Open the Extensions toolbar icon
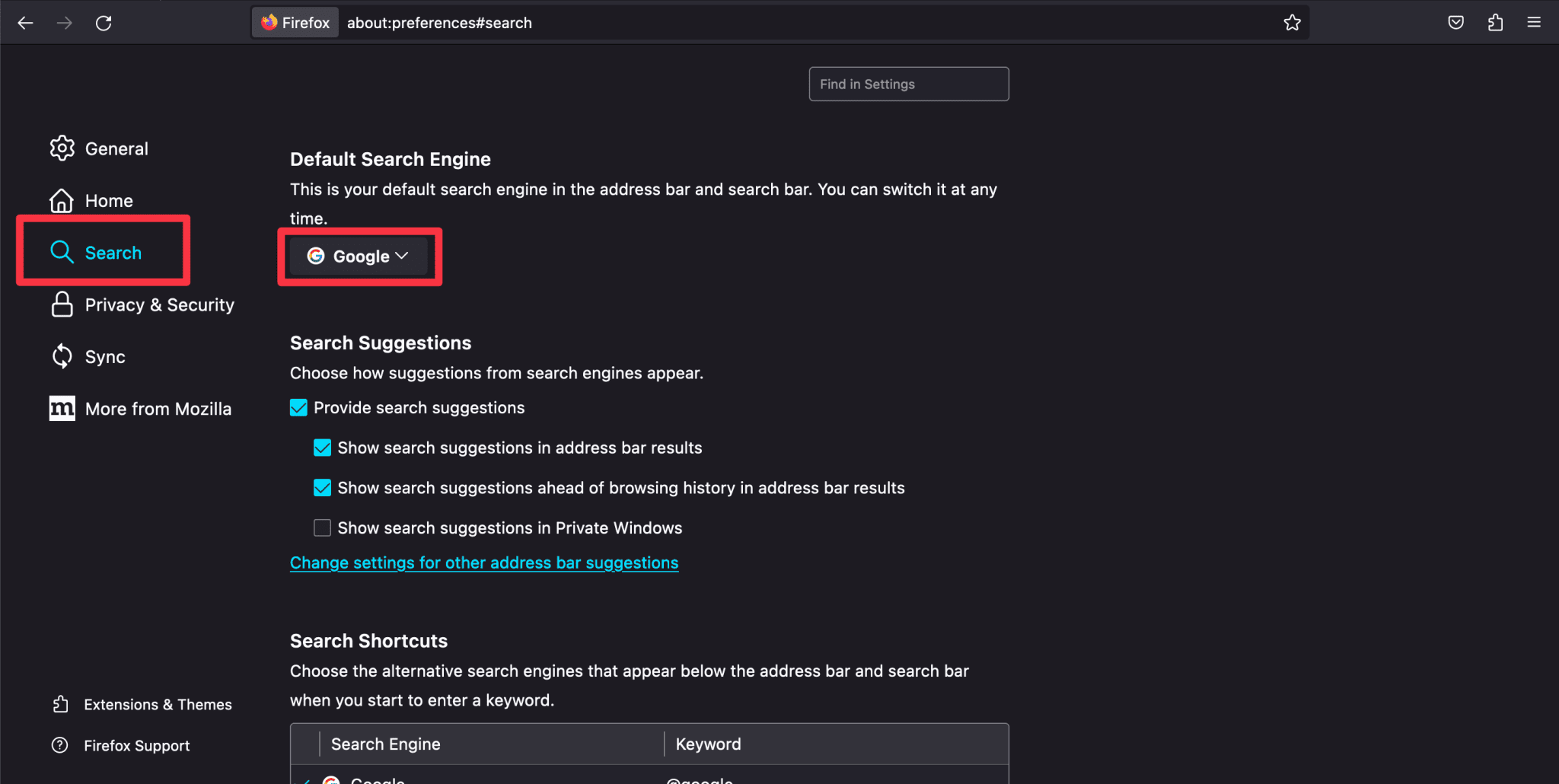 [1494, 22]
